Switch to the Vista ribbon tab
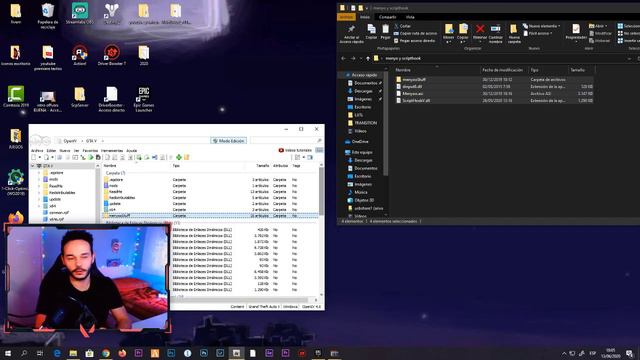 410,17
